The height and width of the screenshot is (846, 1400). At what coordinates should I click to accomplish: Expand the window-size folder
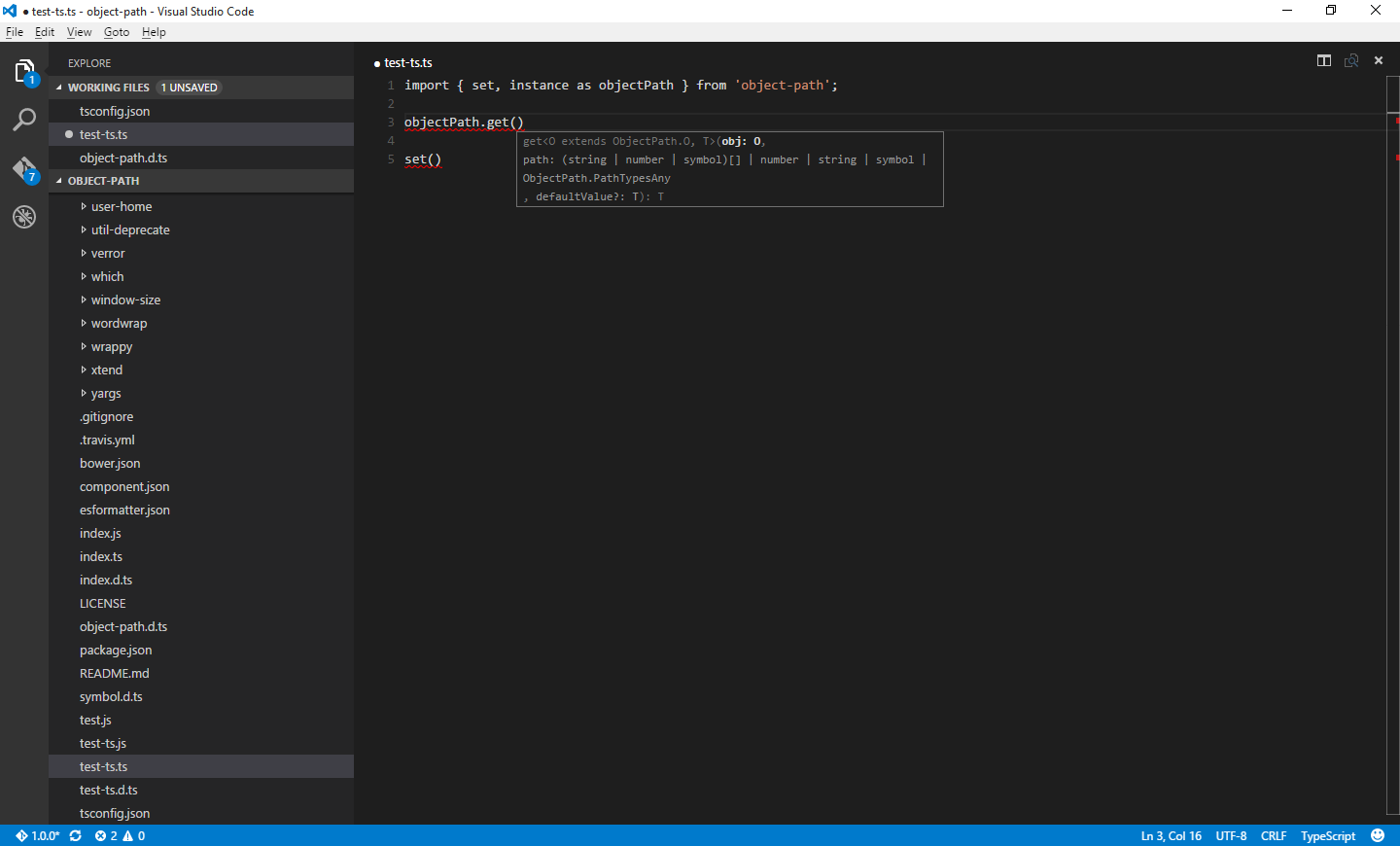click(201, 300)
